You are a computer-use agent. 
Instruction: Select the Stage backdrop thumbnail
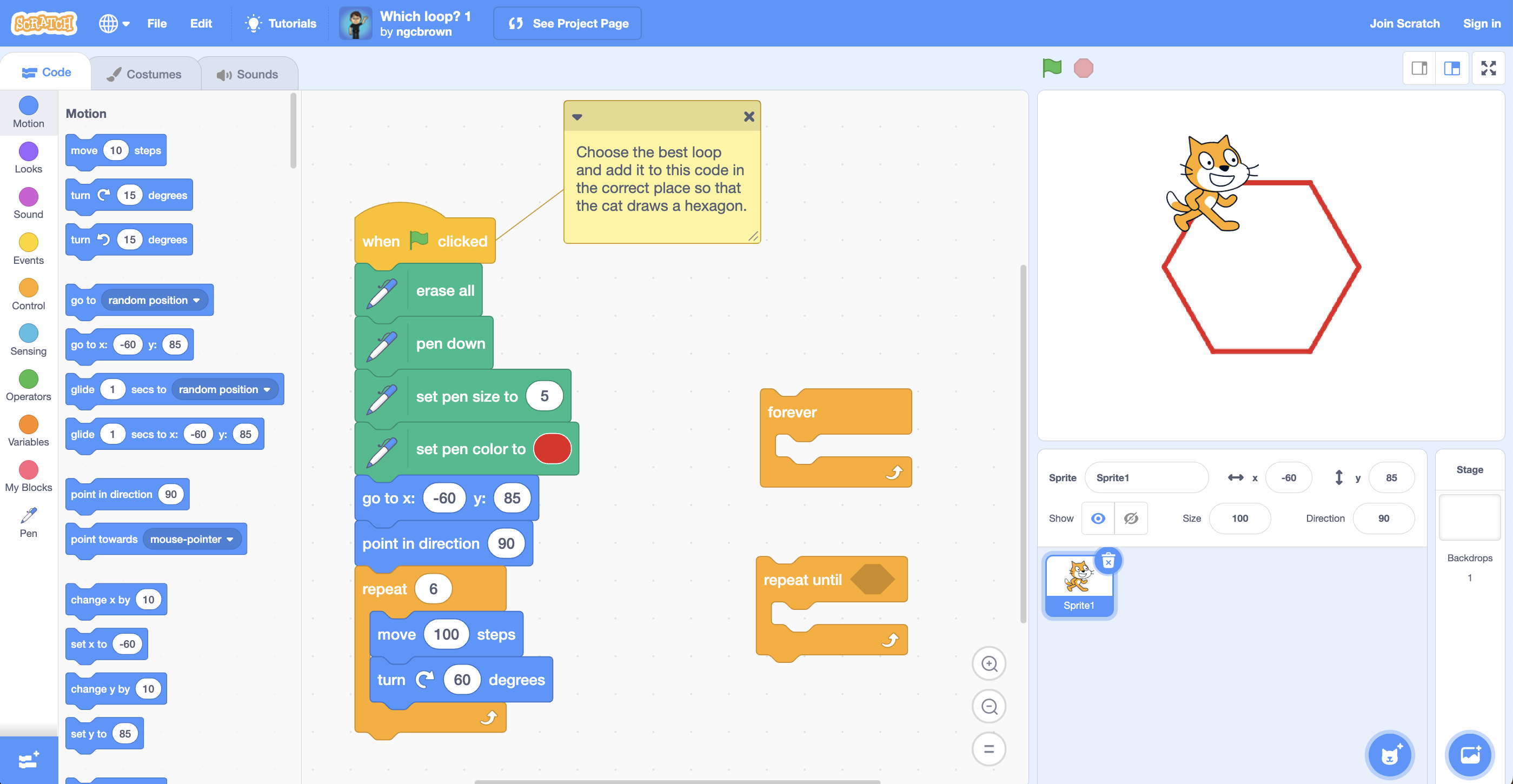coord(1470,517)
